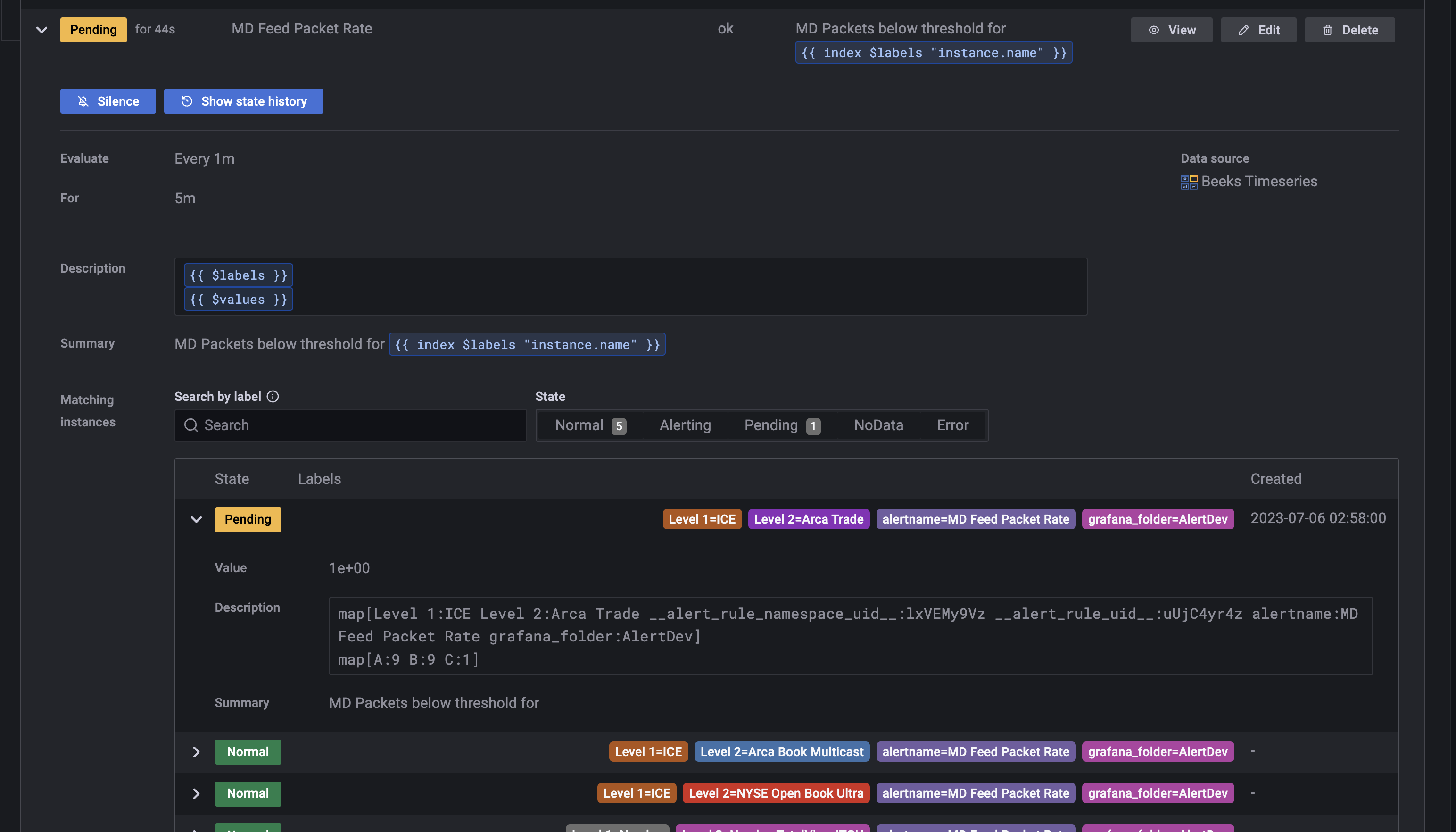Click the Search by label input field
Screen dimensions: 1456x832
360,425
